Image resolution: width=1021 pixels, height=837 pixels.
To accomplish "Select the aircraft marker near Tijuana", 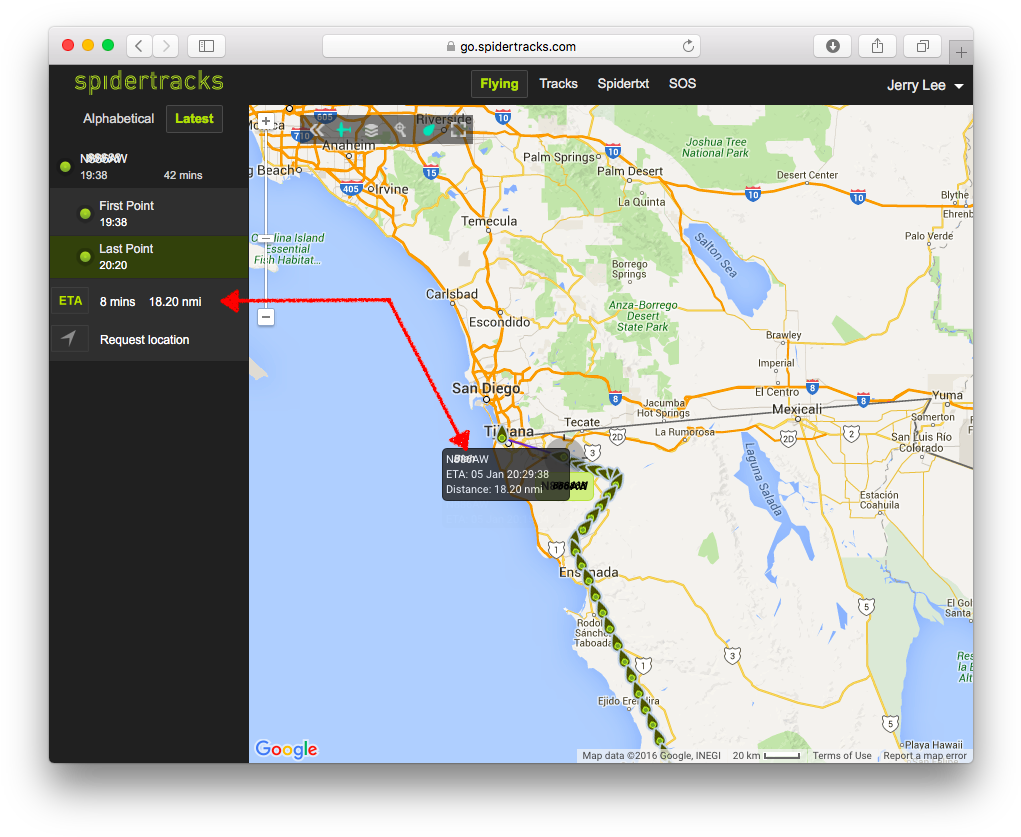I will point(502,435).
